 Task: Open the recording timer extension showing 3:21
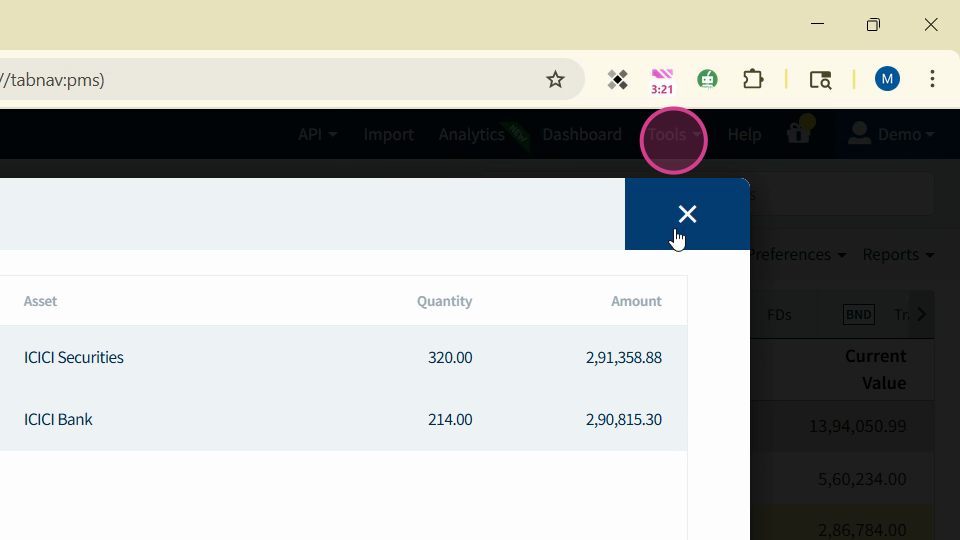pos(662,81)
